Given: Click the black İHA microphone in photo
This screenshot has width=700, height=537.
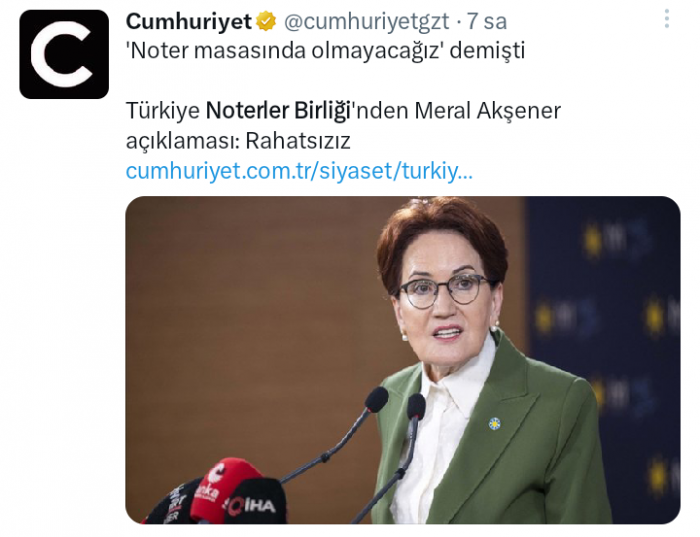Looking at the screenshot, I should pos(255,502).
